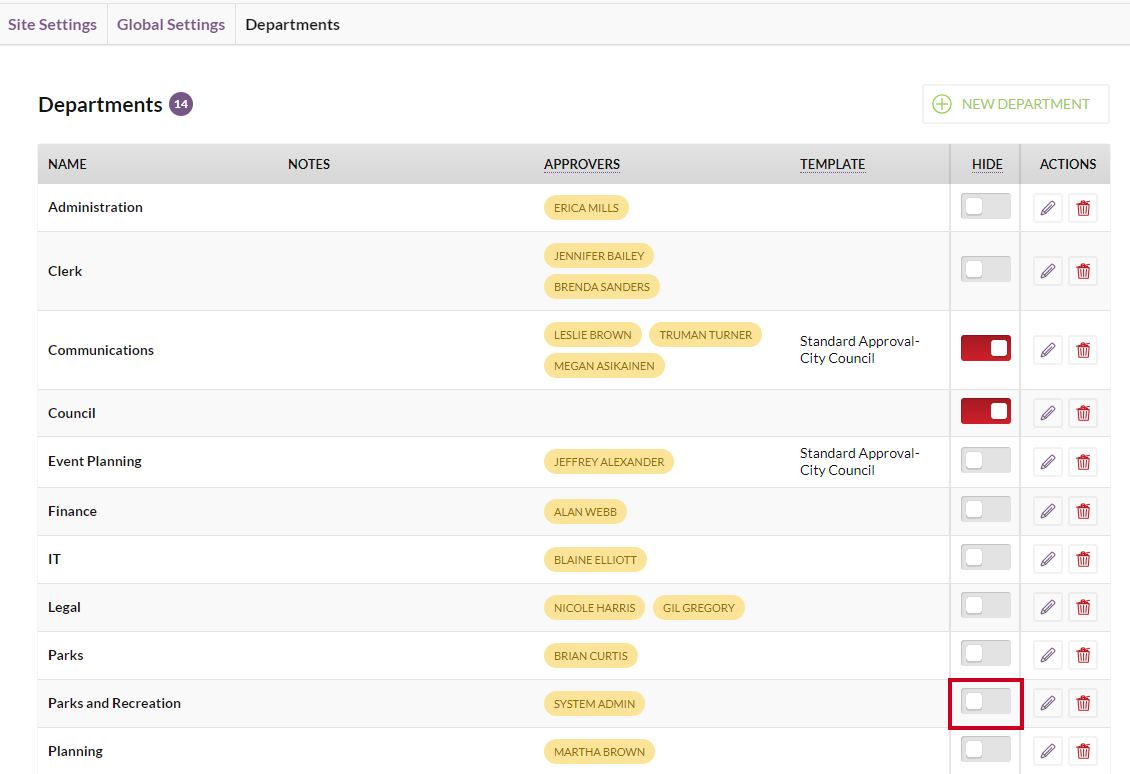Viewport: 1130px width, 774px height.
Task: Delete the Communications department
Action: point(1083,350)
